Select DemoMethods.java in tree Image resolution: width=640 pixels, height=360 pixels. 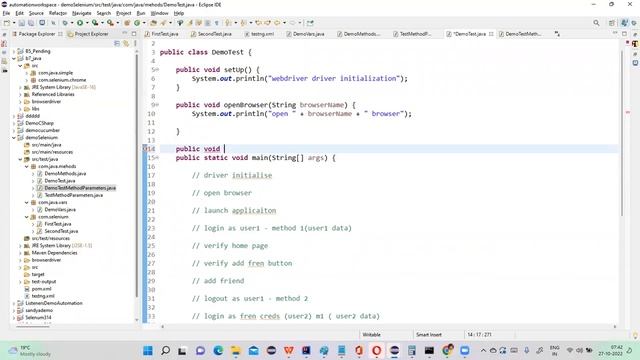tap(65, 173)
